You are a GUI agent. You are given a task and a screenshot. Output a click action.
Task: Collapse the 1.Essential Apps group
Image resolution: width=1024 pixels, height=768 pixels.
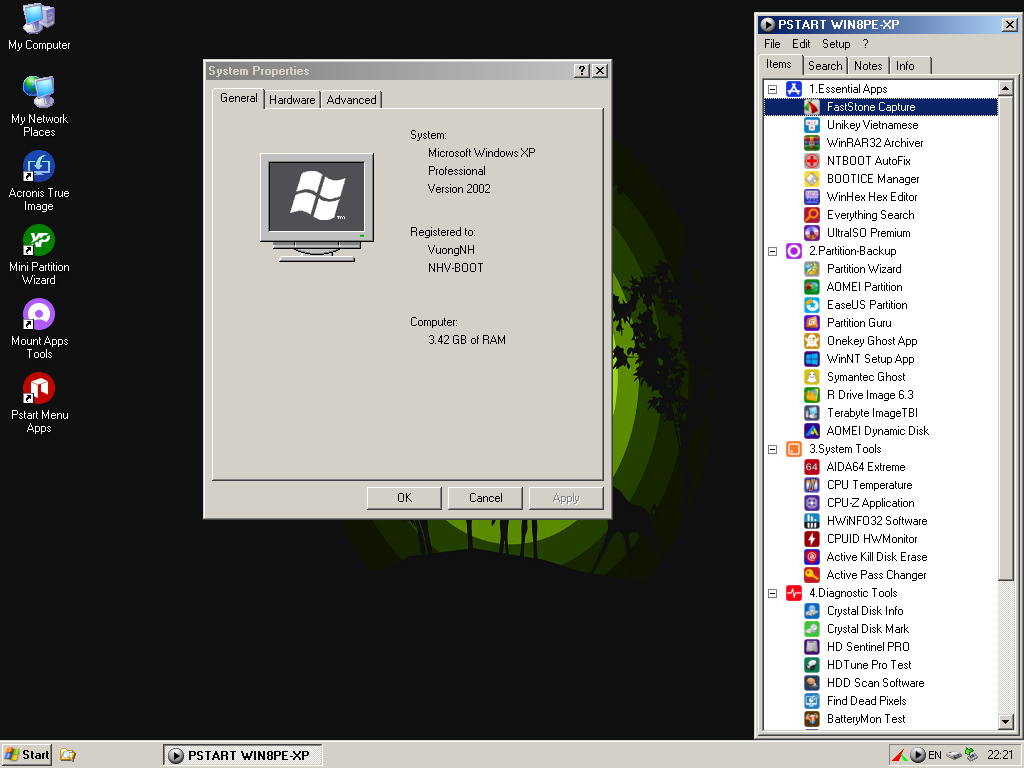(773, 89)
